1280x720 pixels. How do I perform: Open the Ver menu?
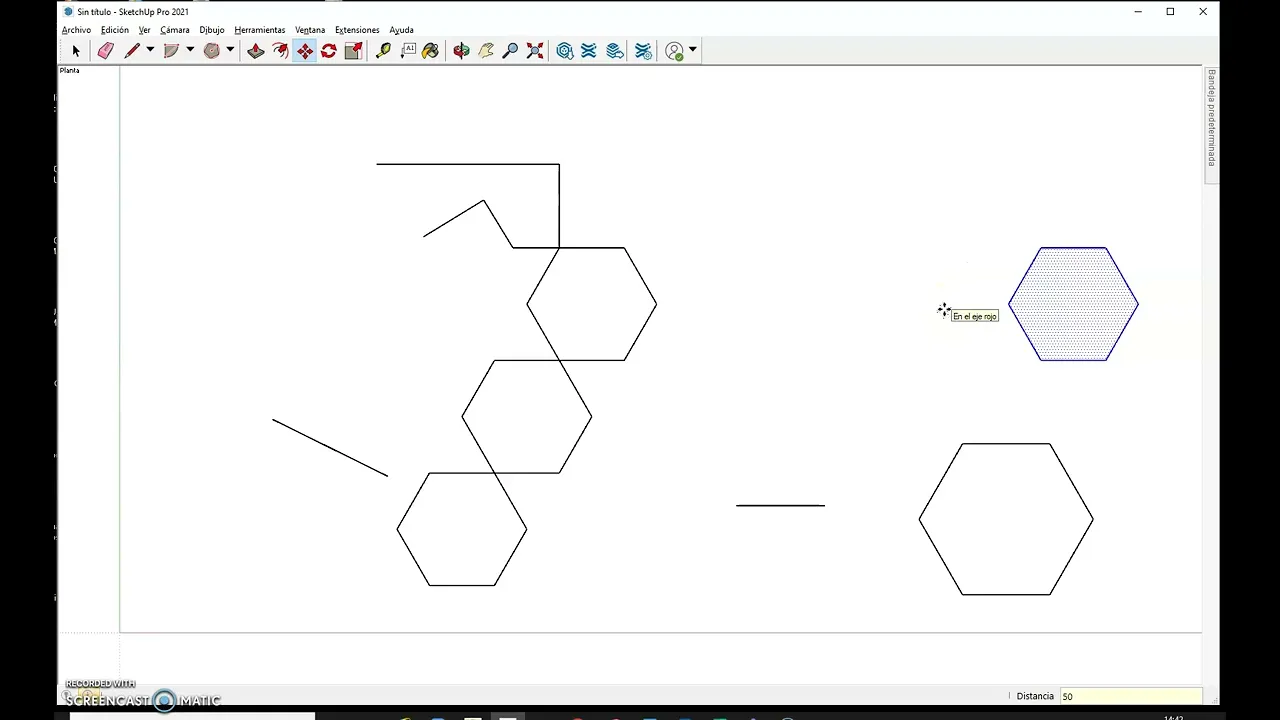[x=144, y=30]
